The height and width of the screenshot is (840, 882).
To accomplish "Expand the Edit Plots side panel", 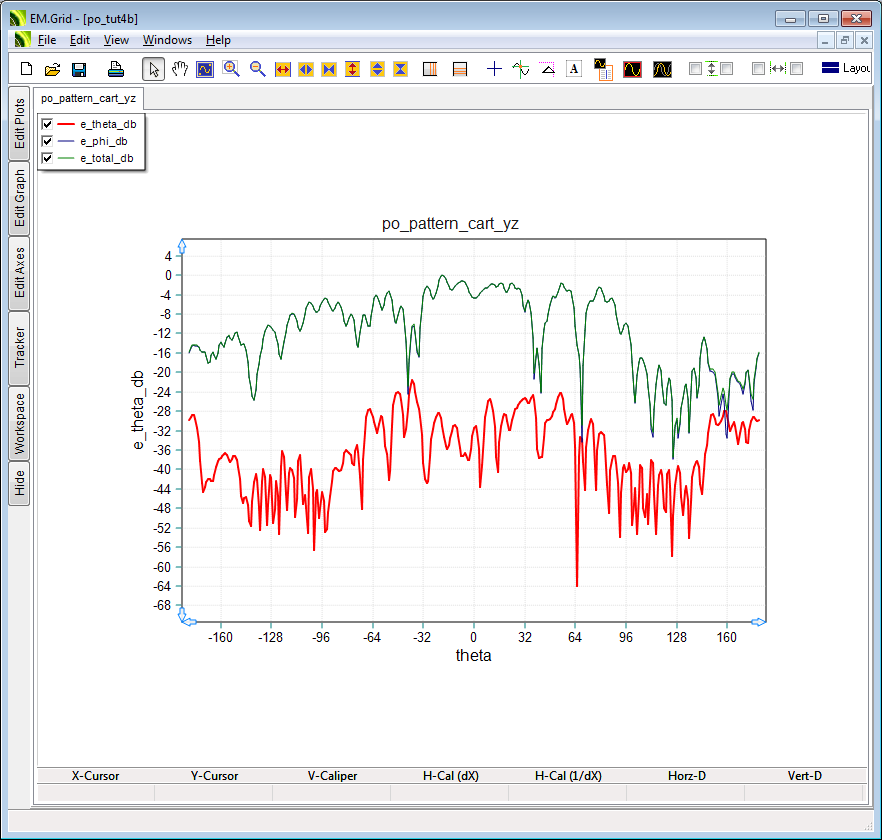I will pos(19,124).
